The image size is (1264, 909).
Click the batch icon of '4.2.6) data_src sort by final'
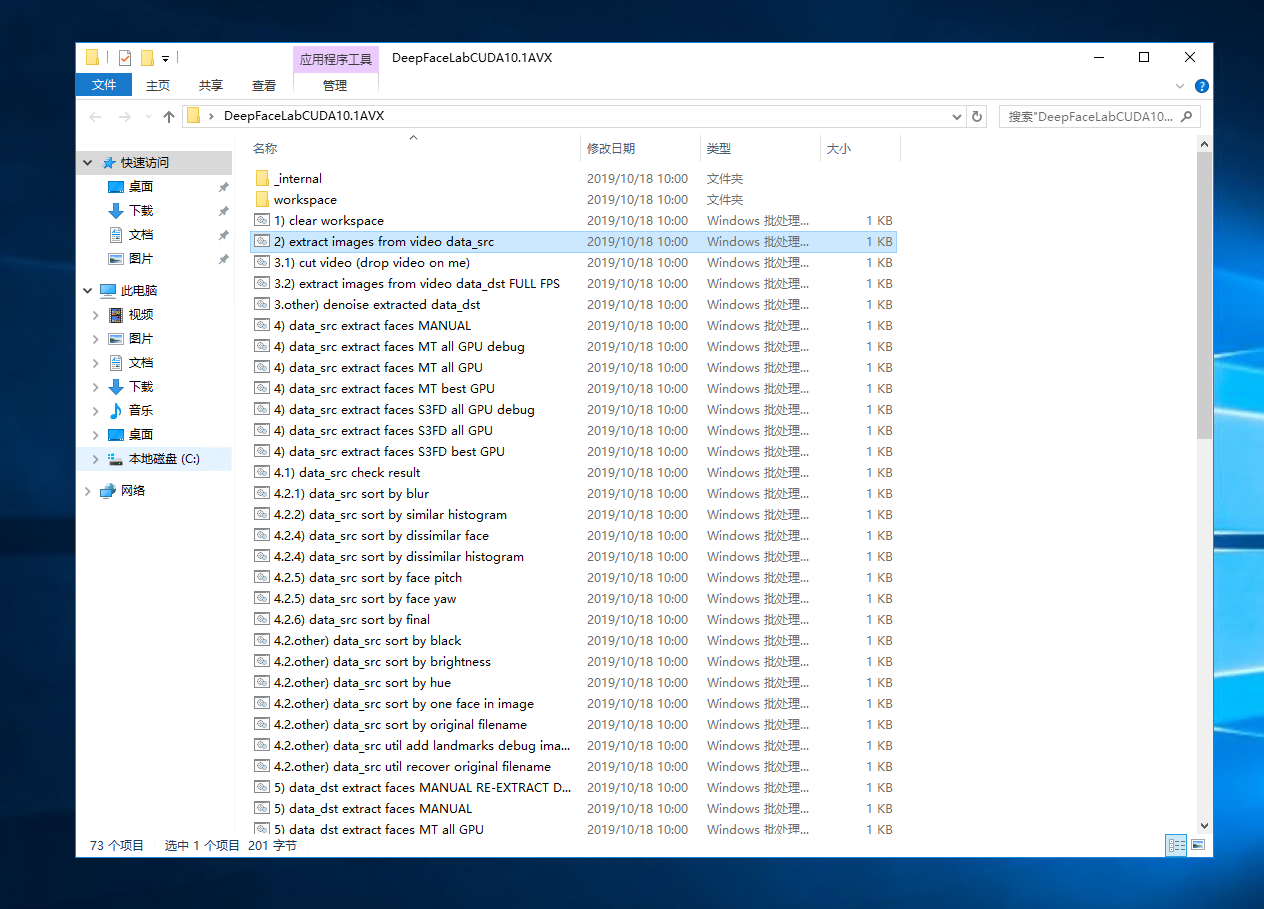(x=262, y=619)
